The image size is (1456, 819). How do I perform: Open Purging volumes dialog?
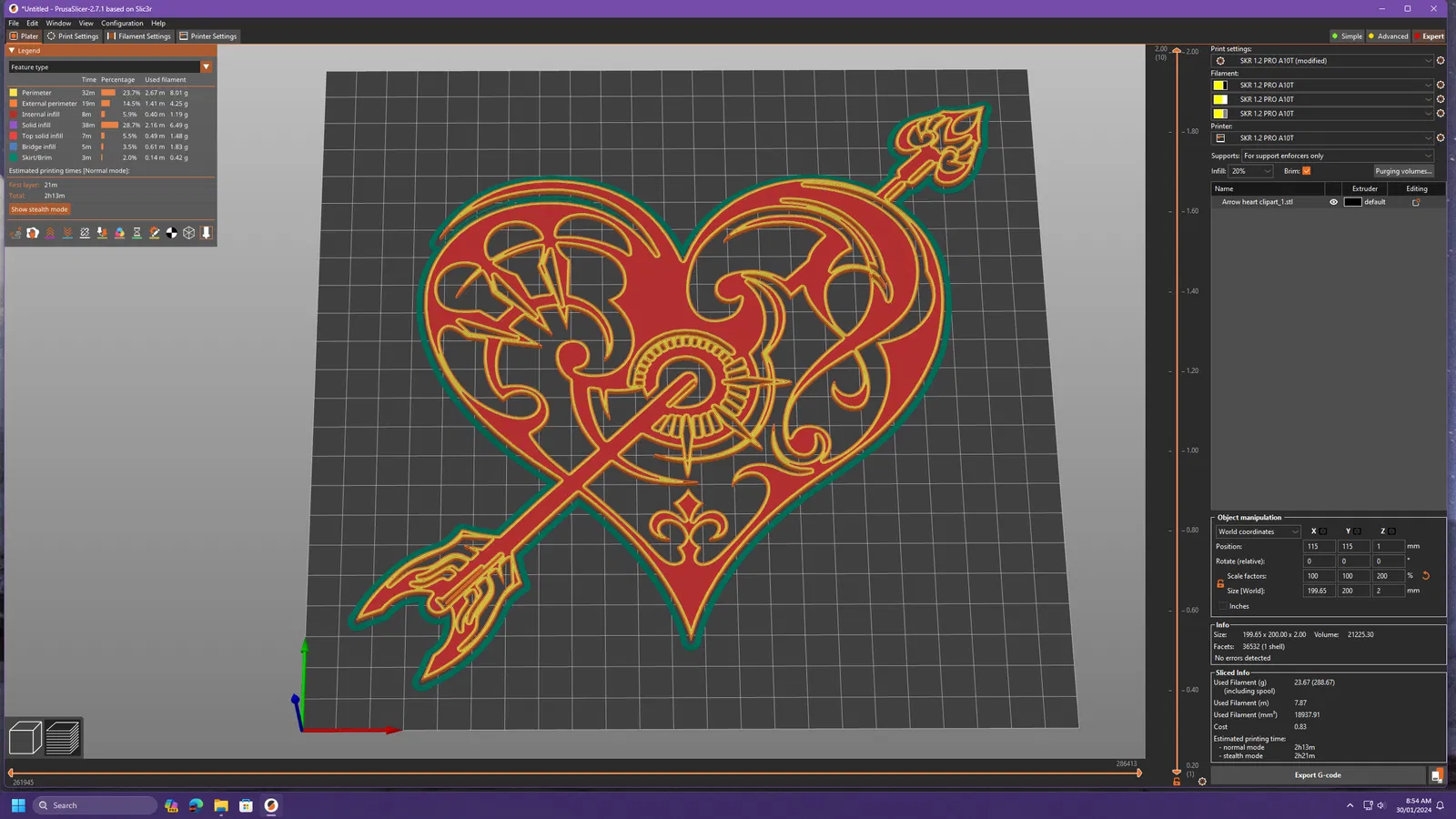1403,171
